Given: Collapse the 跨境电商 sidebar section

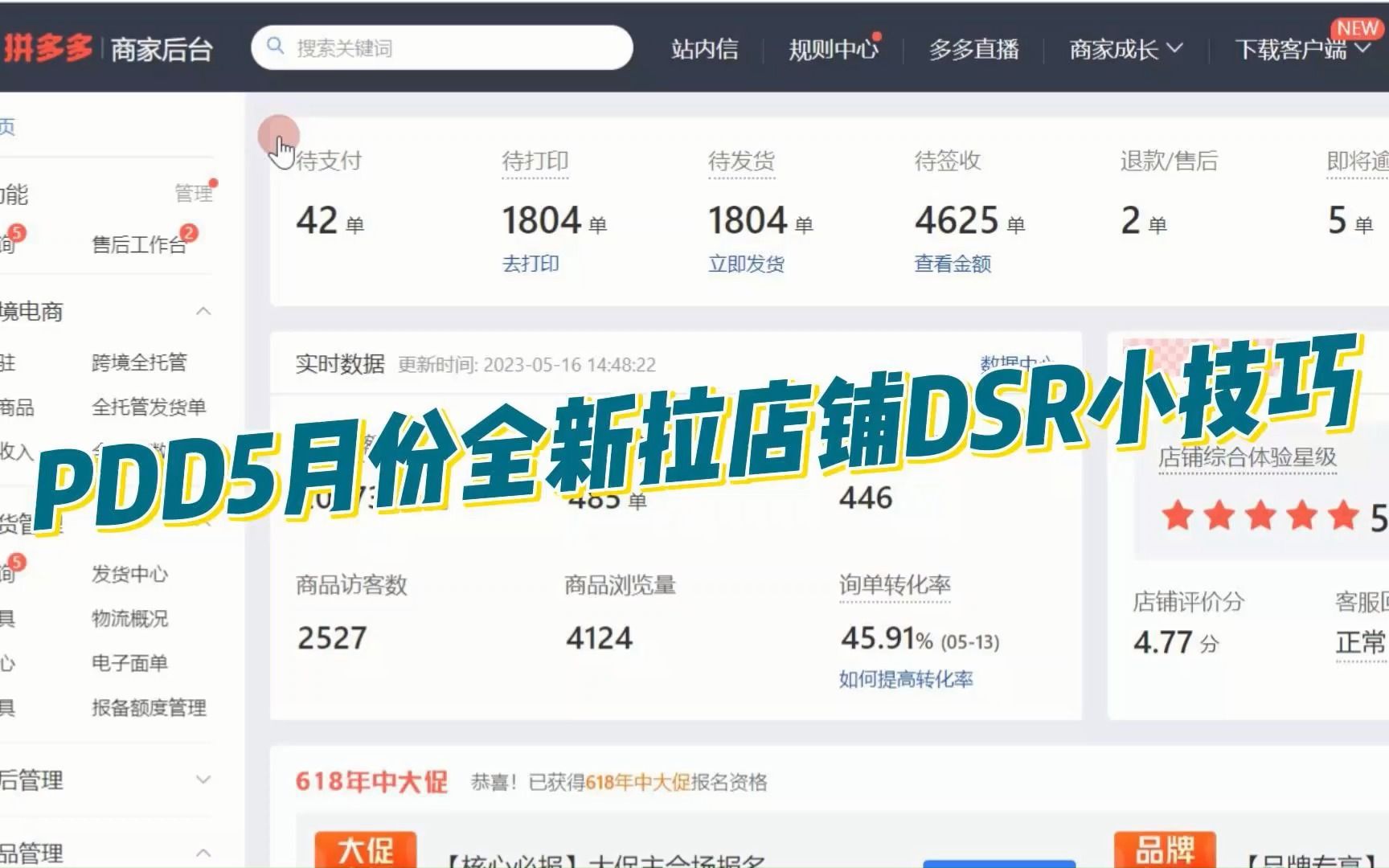Looking at the screenshot, I should coord(203,311).
